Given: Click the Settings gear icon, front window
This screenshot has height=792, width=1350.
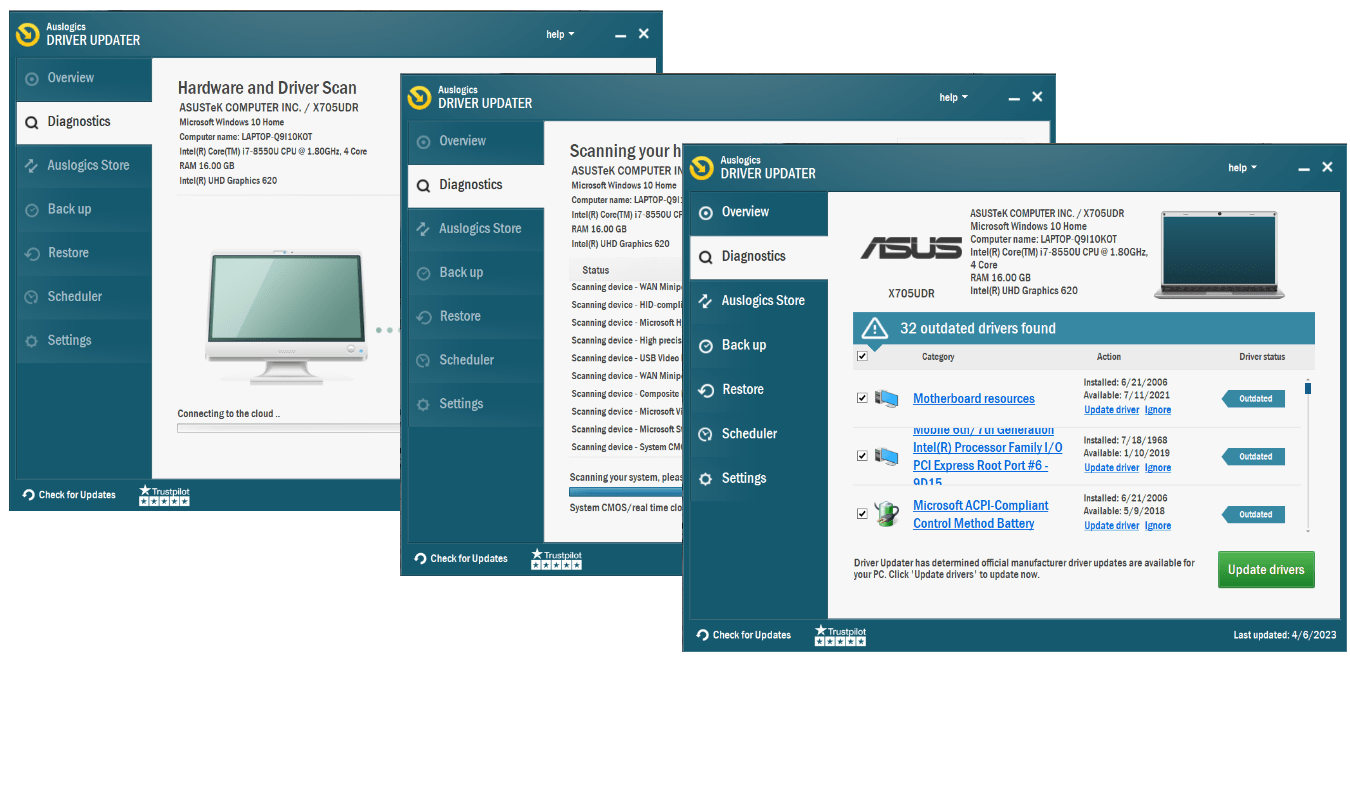Looking at the screenshot, I should (706, 479).
